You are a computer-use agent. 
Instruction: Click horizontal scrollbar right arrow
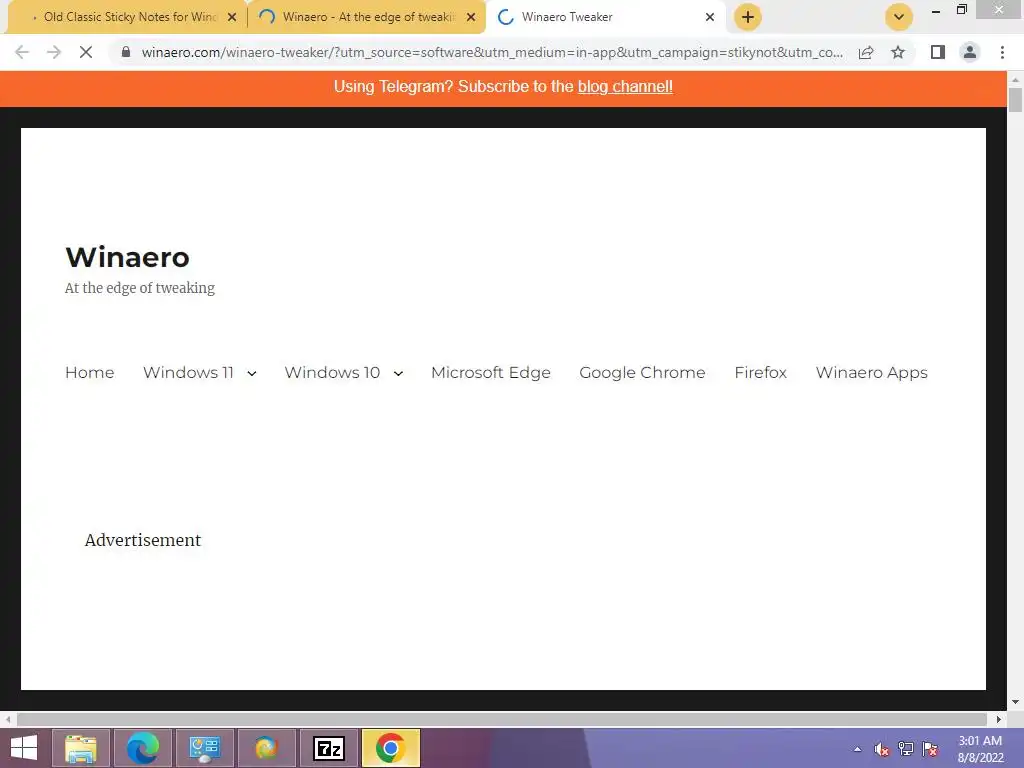[x=999, y=719]
